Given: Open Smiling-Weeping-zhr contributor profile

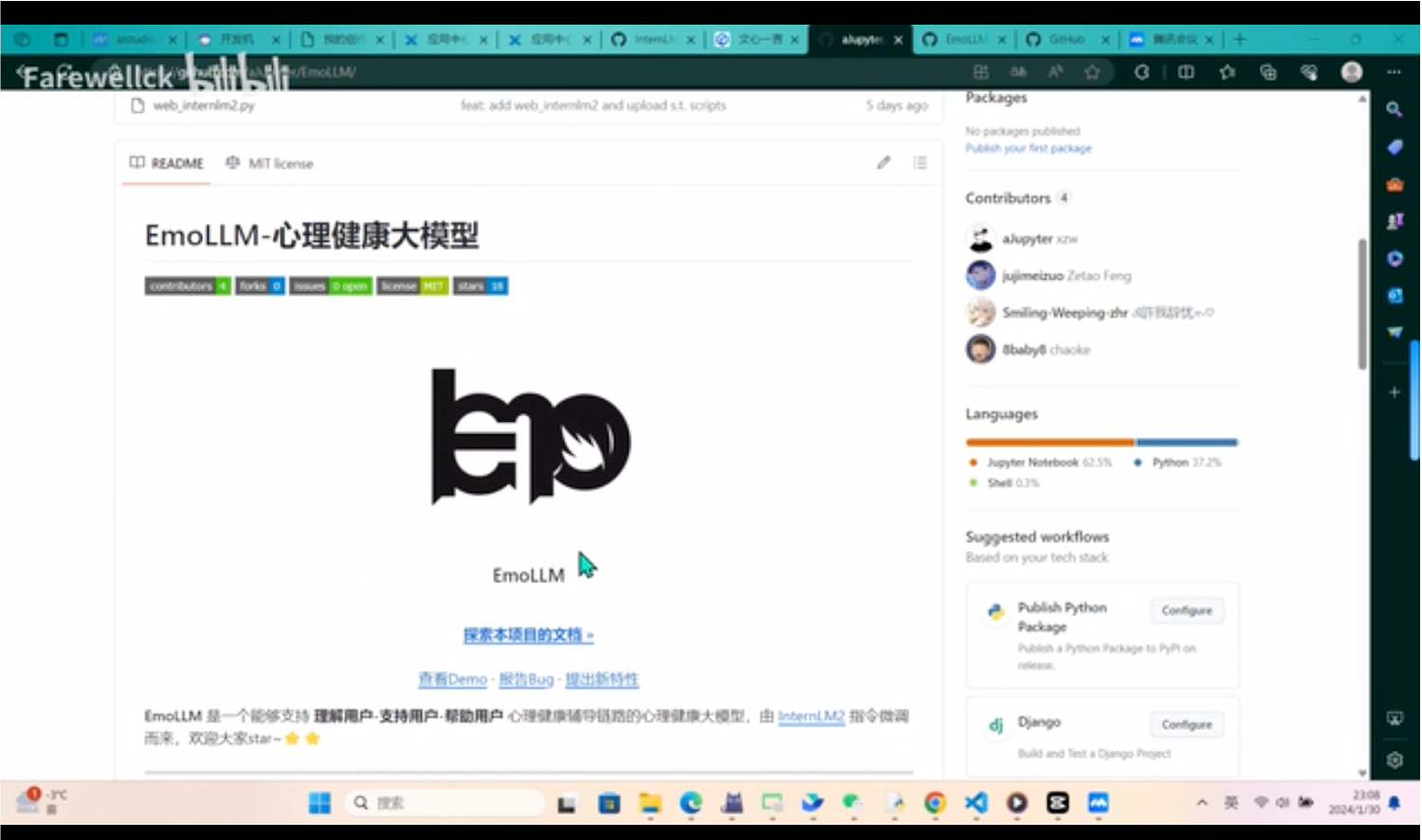Looking at the screenshot, I should pyautogui.click(x=1065, y=313).
